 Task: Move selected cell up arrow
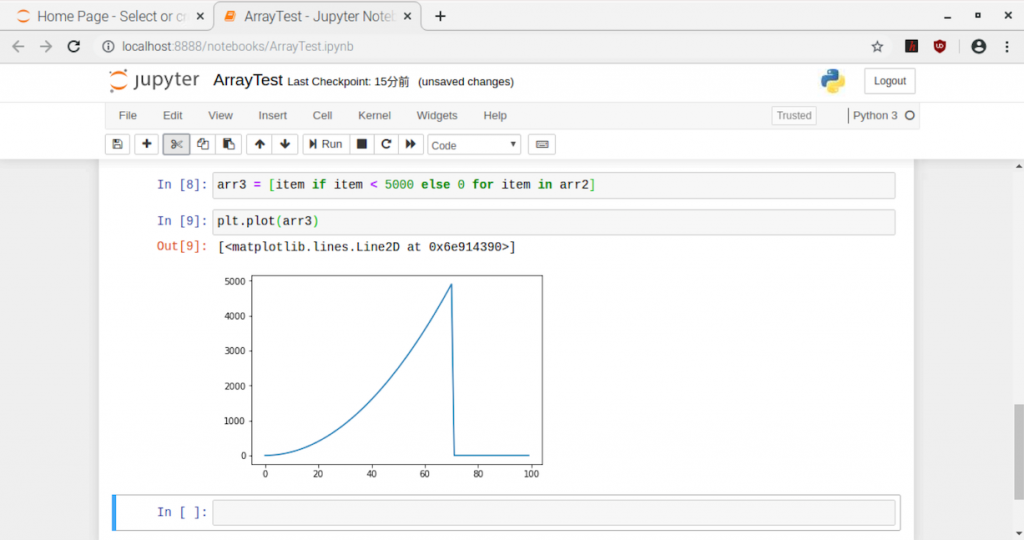(260, 144)
